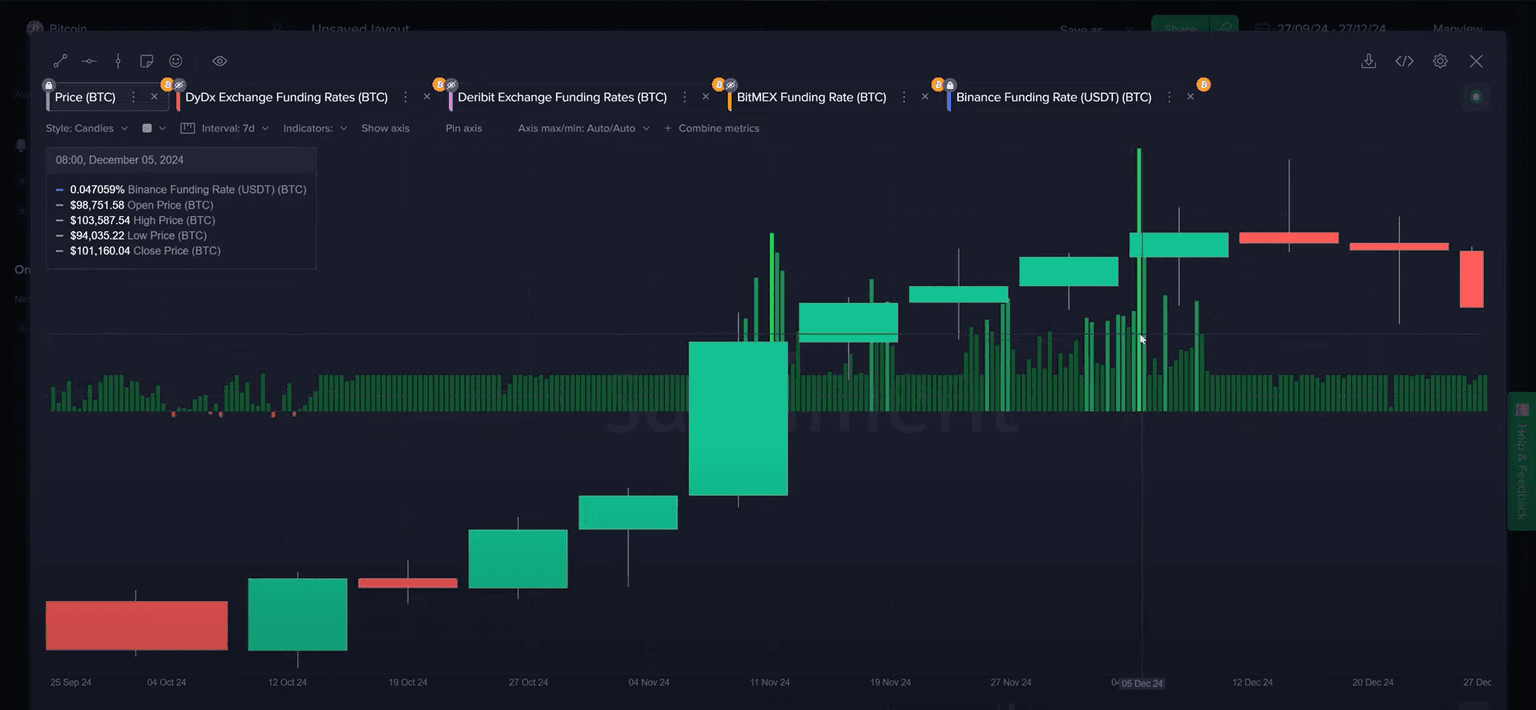Open the embed code icon
The width and height of the screenshot is (1536, 710).
coord(1404,61)
